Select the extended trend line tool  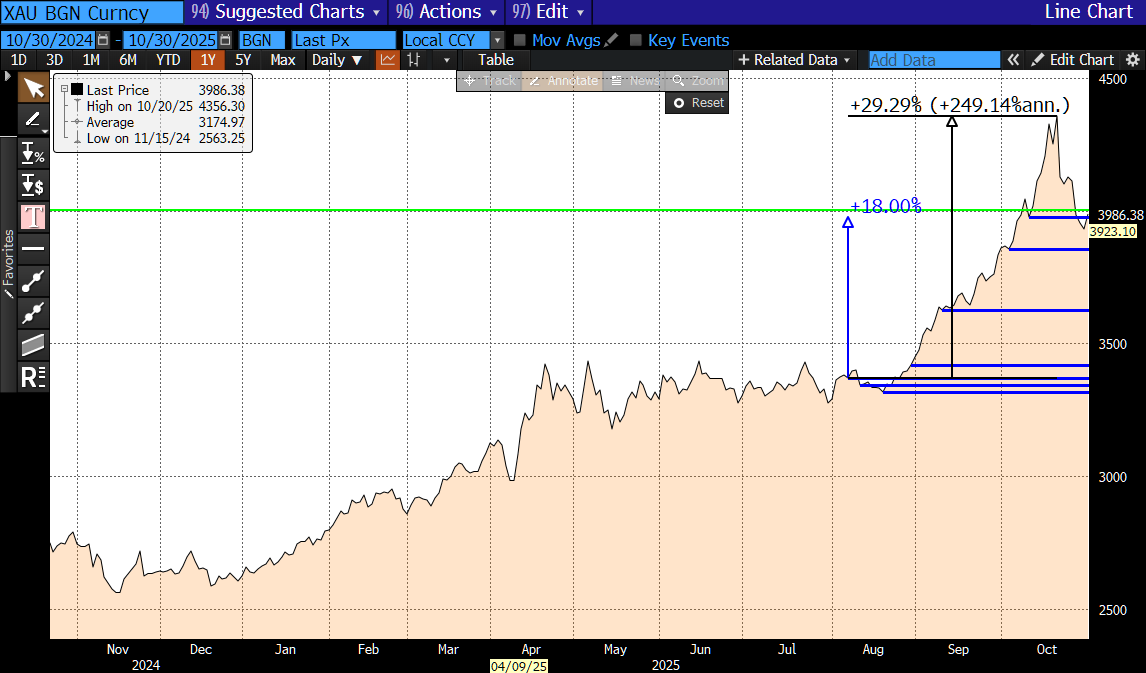click(33, 313)
